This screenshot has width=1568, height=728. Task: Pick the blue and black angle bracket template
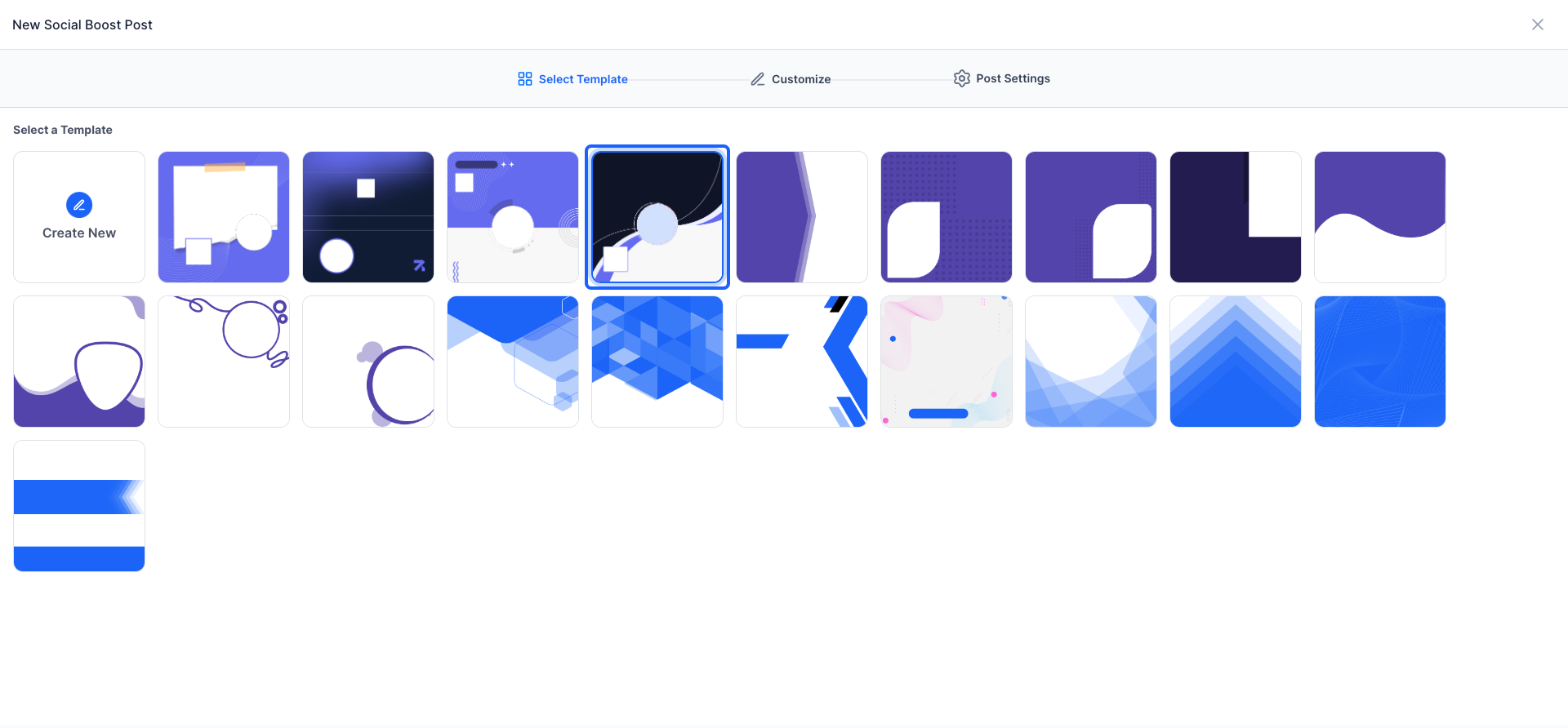click(802, 362)
